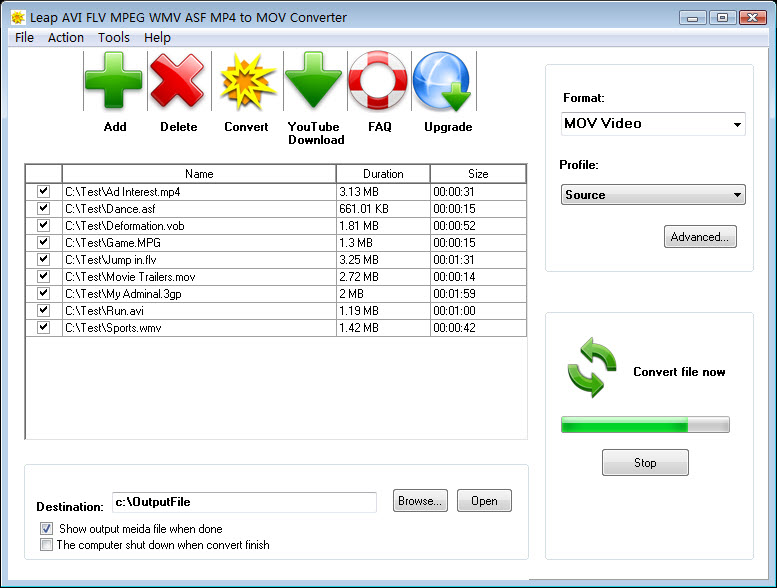Open the Profile dropdown showing Source
777x588 pixels.
(x=653, y=195)
